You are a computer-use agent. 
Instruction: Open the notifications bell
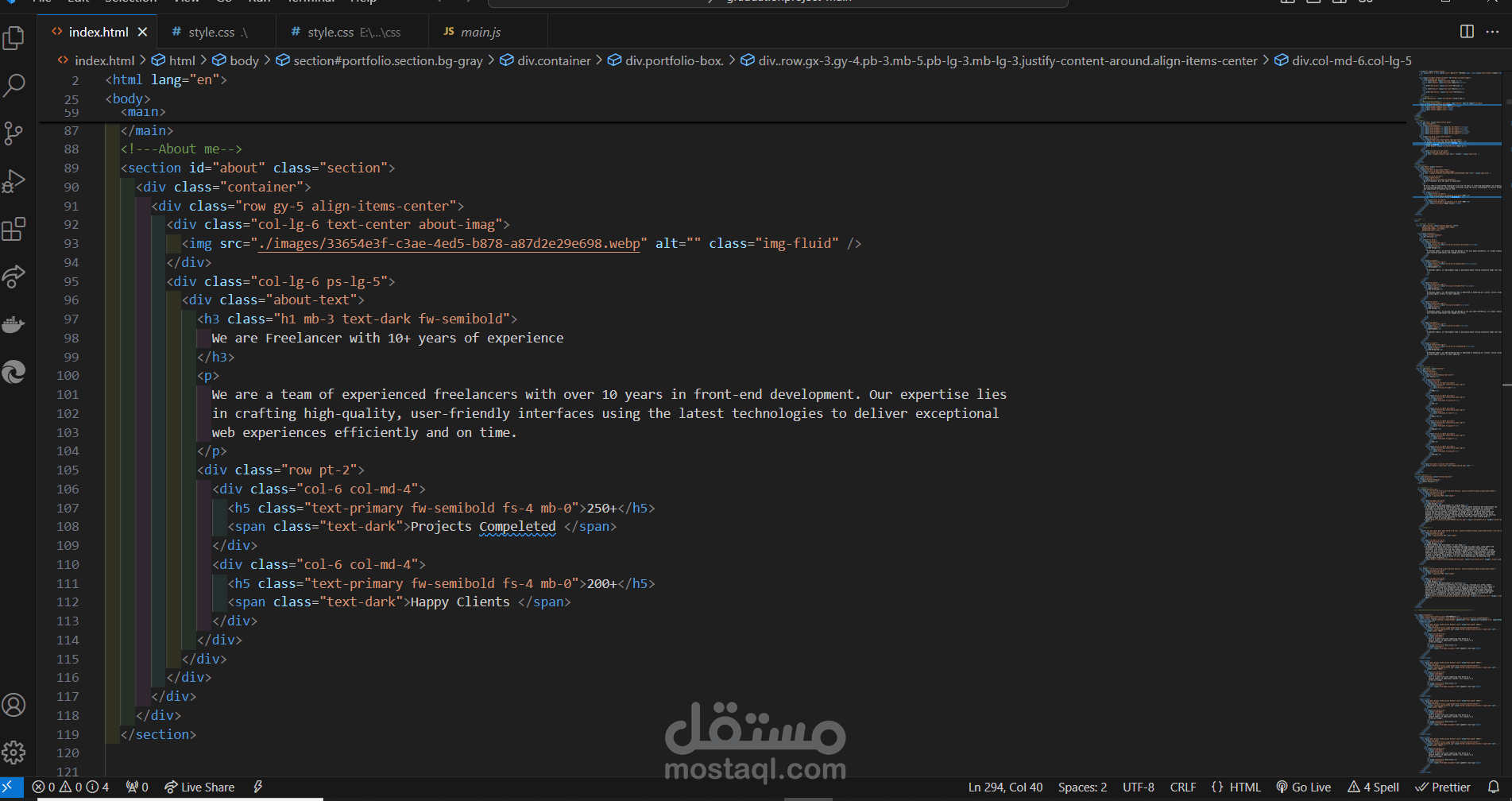[1494, 787]
